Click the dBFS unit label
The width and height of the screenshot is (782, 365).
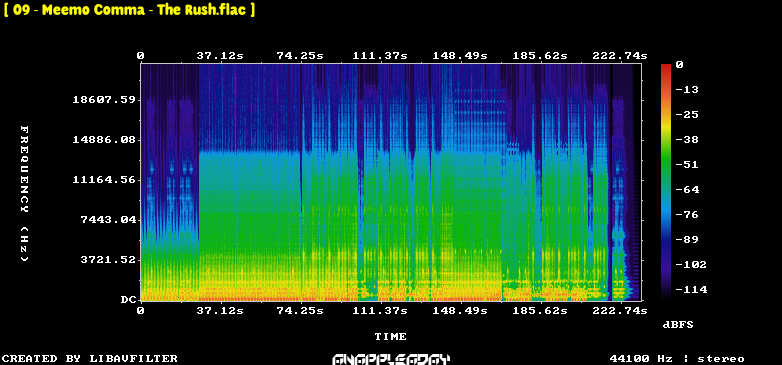[678, 325]
